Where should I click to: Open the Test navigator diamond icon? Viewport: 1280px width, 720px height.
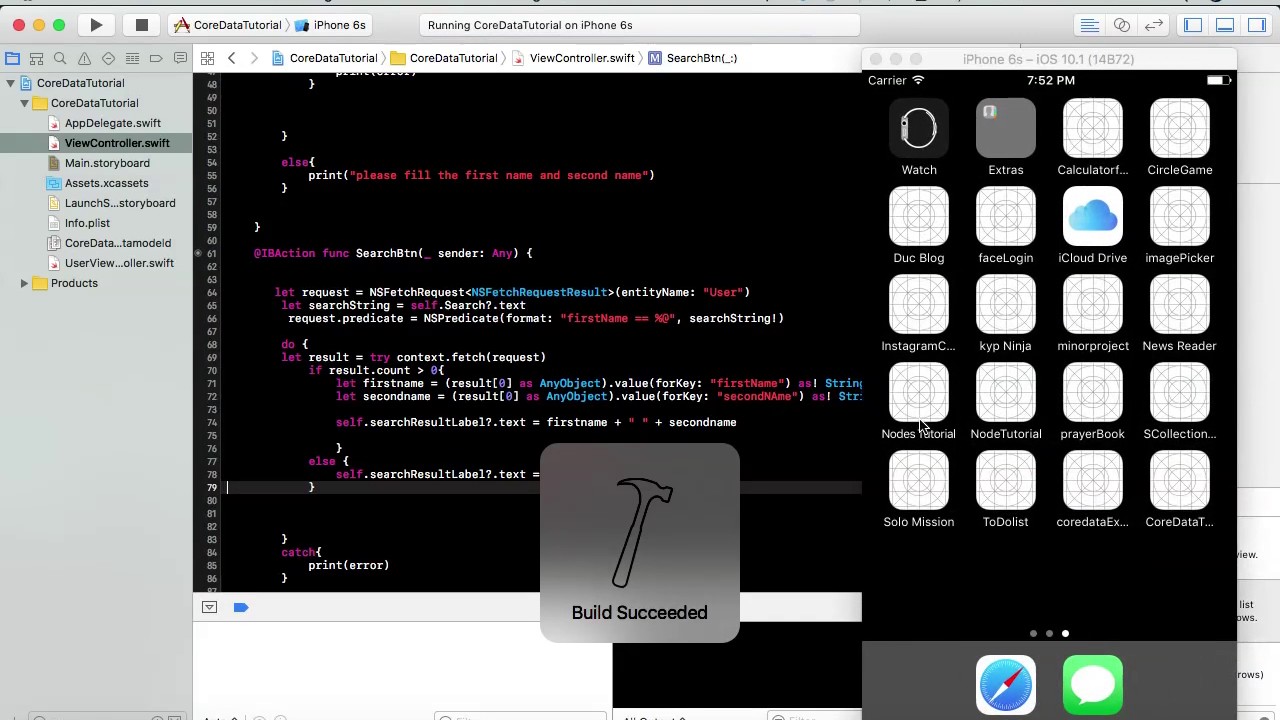(x=108, y=59)
